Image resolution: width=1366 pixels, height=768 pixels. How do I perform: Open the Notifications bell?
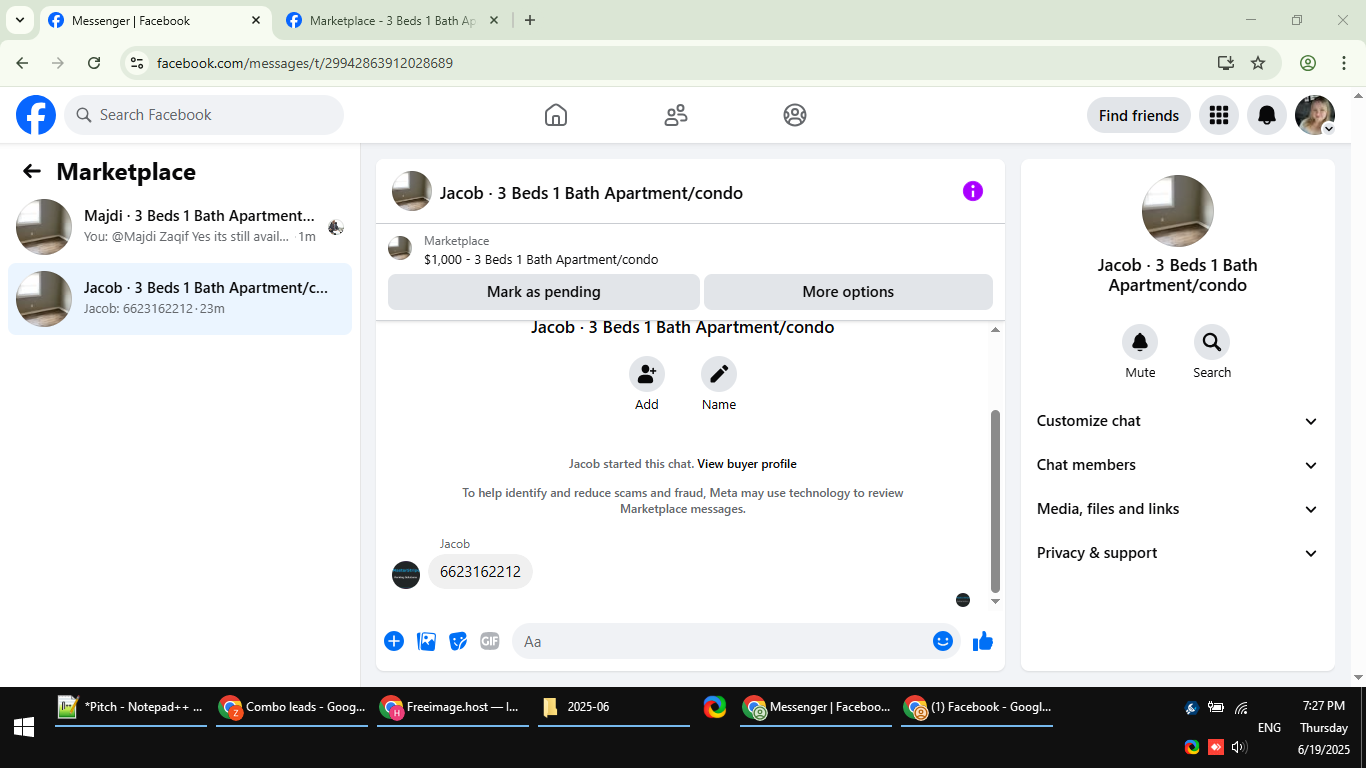[x=1267, y=115]
